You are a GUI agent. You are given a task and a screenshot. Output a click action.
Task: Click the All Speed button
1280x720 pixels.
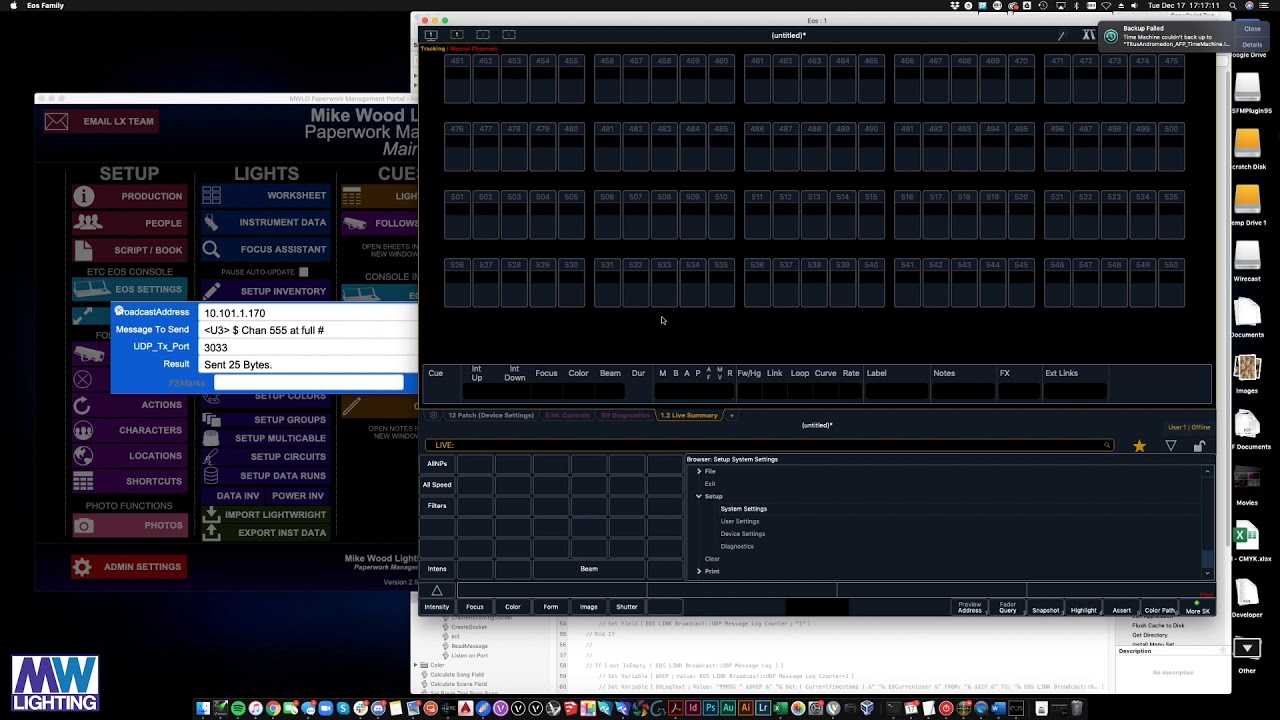pos(437,485)
